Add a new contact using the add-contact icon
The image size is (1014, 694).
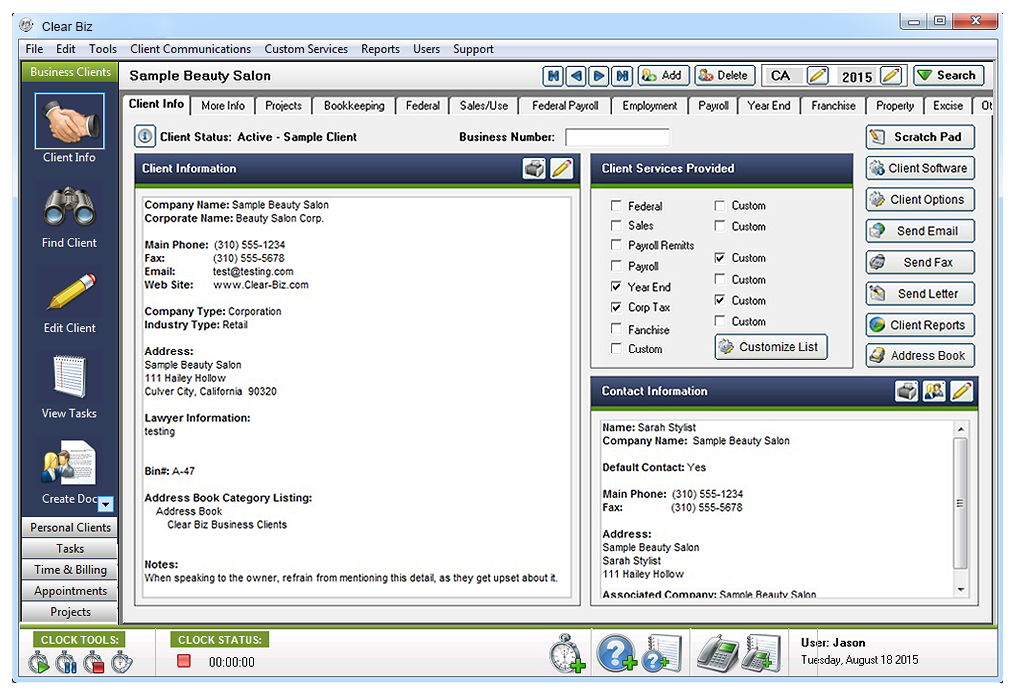click(934, 391)
